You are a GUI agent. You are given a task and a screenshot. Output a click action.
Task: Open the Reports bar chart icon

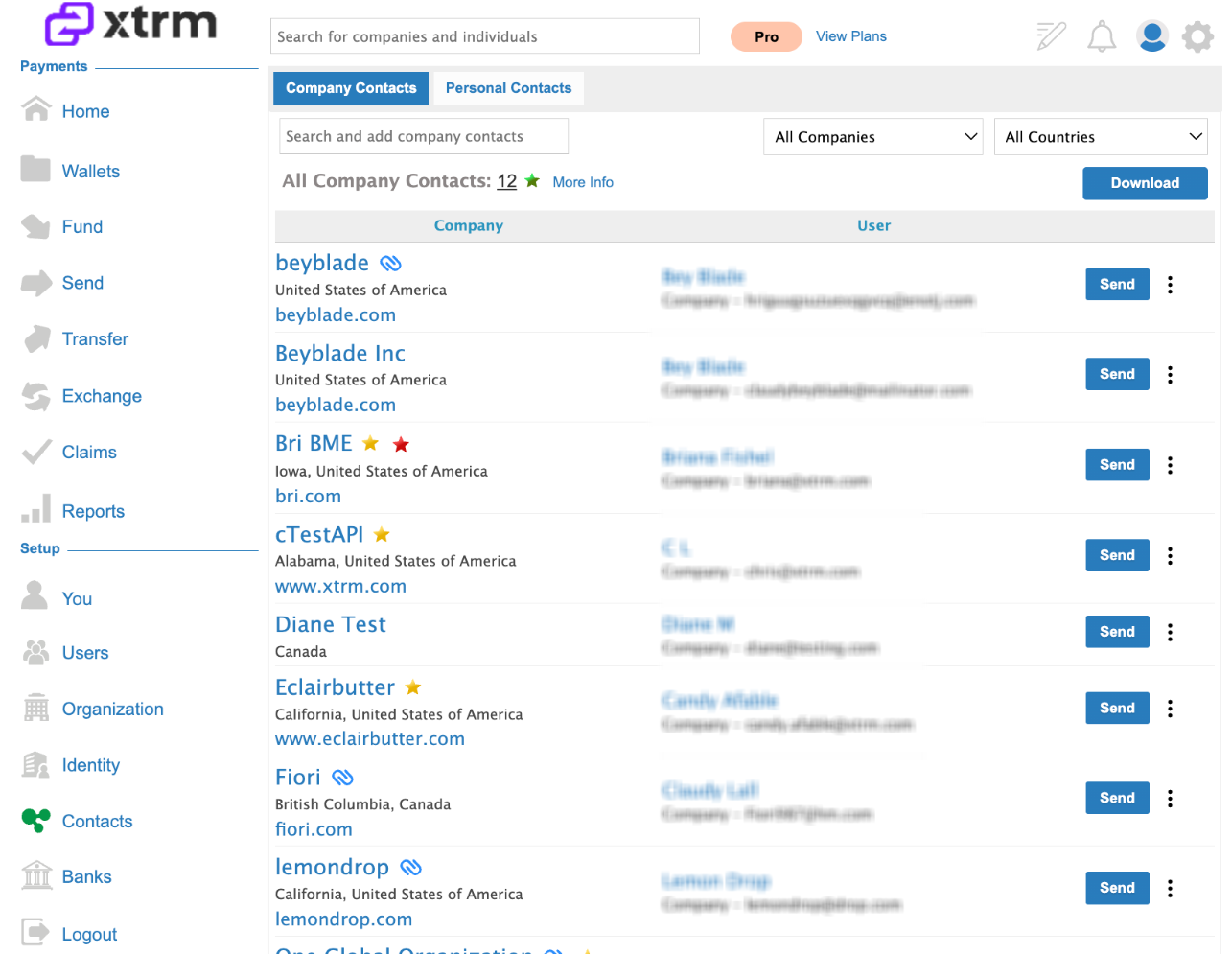(x=36, y=509)
